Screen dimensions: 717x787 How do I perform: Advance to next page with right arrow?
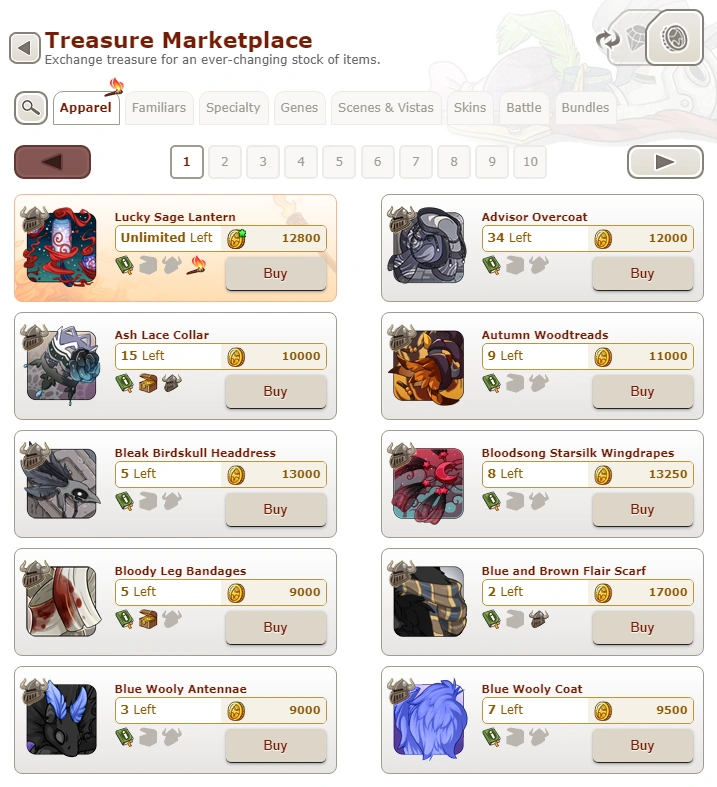[x=665, y=162]
